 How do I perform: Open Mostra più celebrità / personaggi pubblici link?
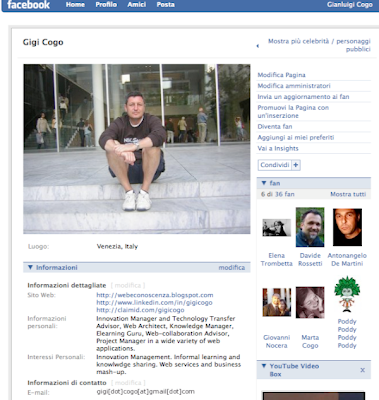(319, 45)
